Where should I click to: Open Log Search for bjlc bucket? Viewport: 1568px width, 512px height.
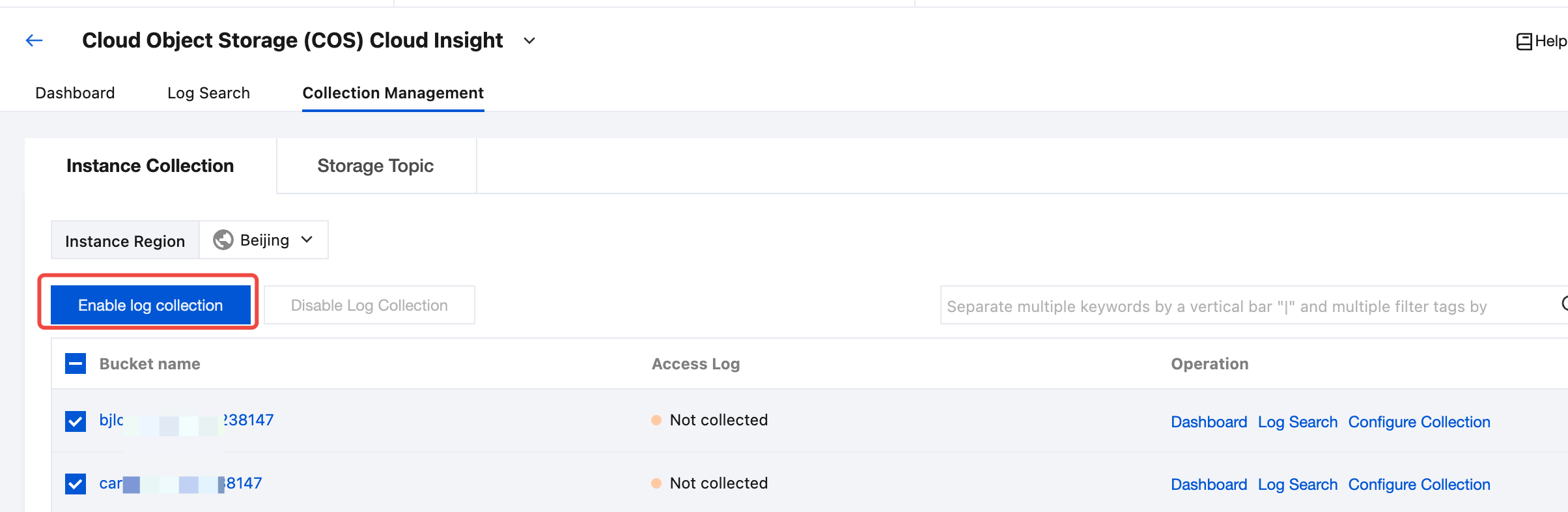pos(1297,422)
